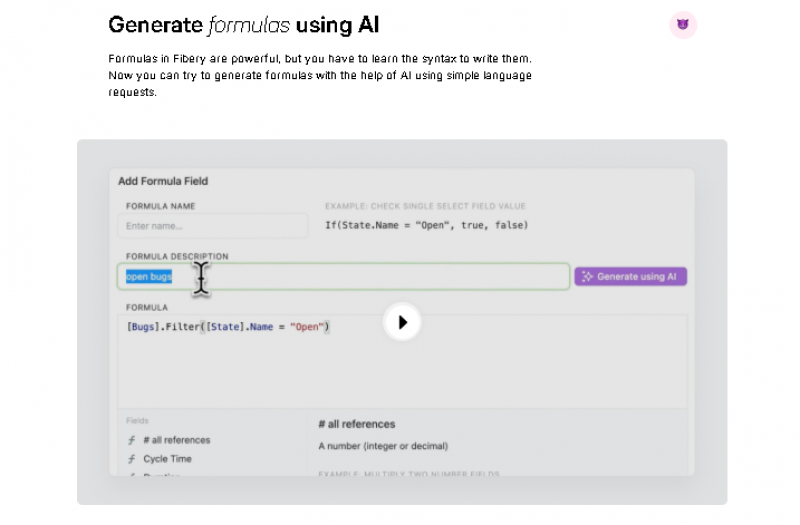Viewport: 800px width, 525px height.
Task: Click the partially visible field below Cycle Time
Action: (x=160, y=474)
